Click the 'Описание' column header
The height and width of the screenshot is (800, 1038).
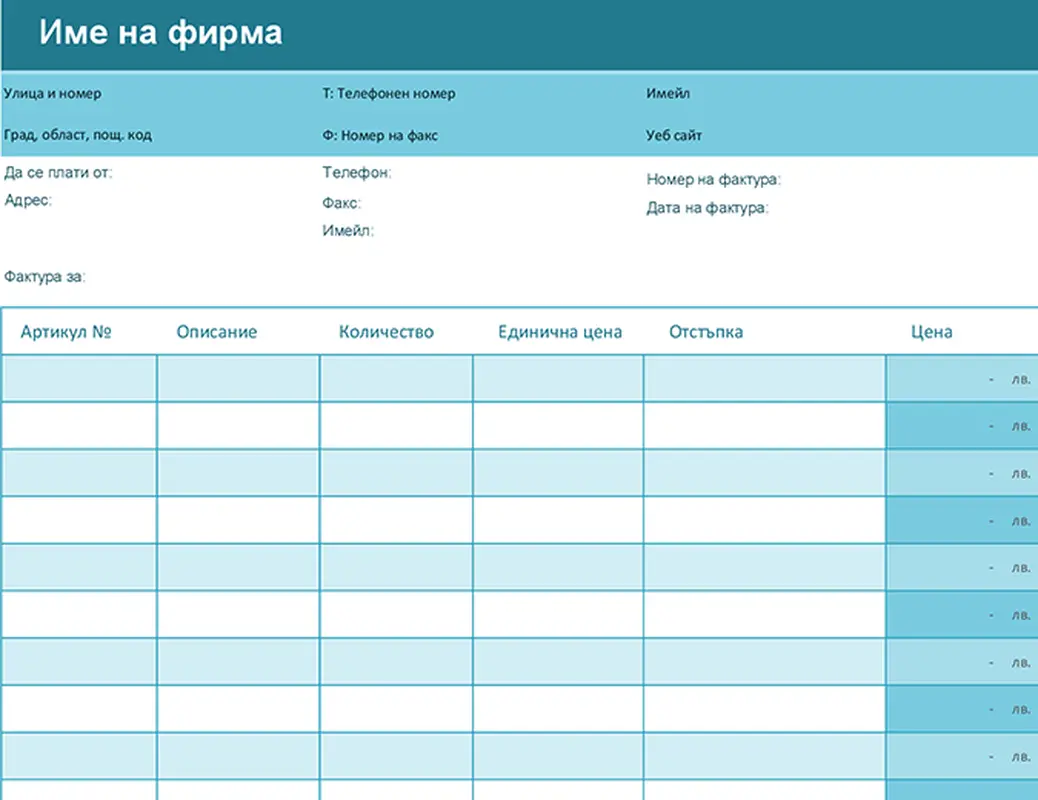tap(217, 332)
